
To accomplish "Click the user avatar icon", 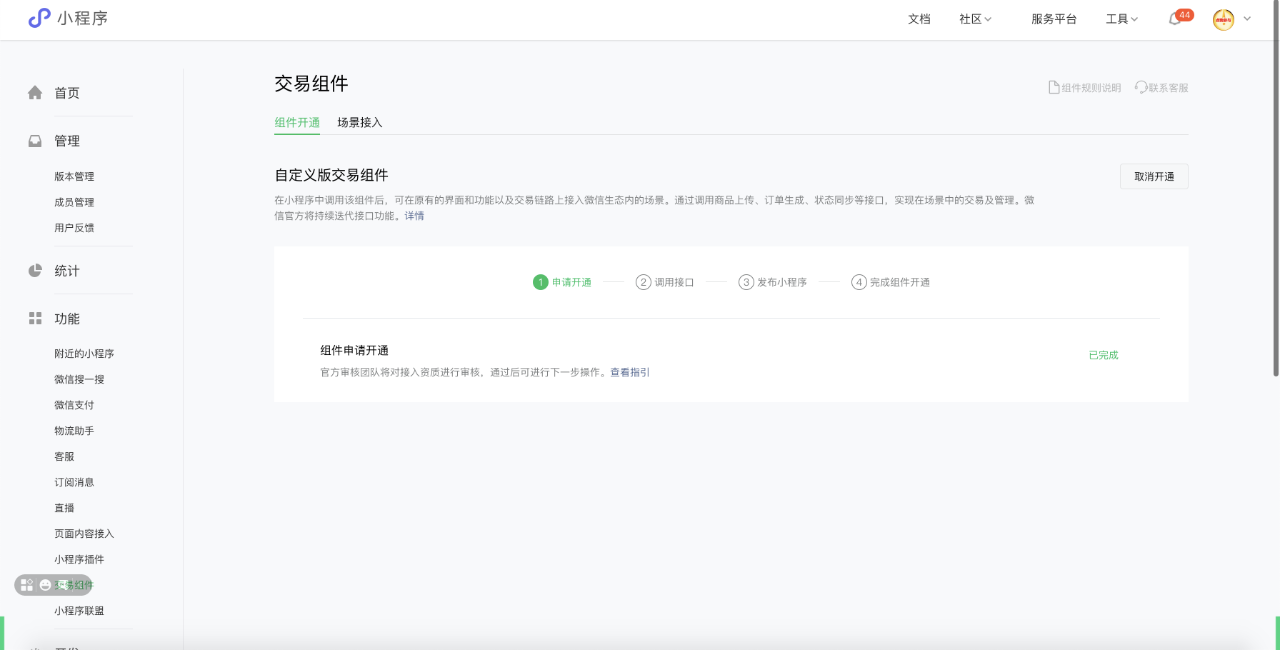I will click(x=1224, y=19).
